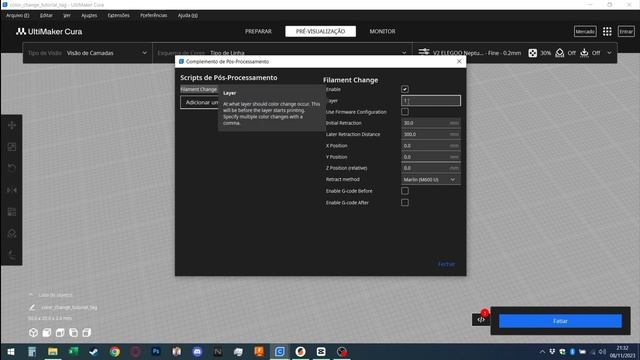Switch to the top view cube icon
Image resolution: width=640 pixels, height=360 pixels.
point(60,333)
